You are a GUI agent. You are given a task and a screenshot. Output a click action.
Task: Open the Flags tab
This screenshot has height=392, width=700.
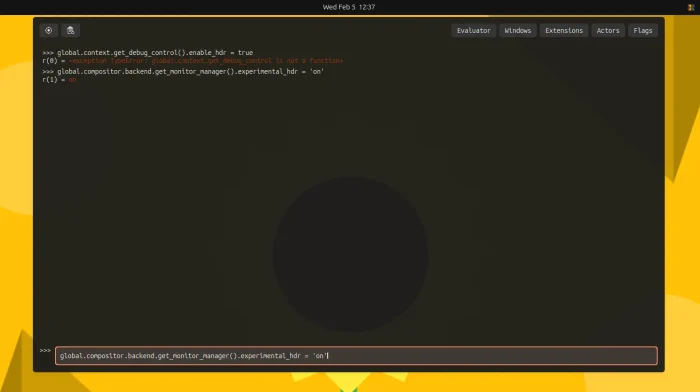click(642, 30)
